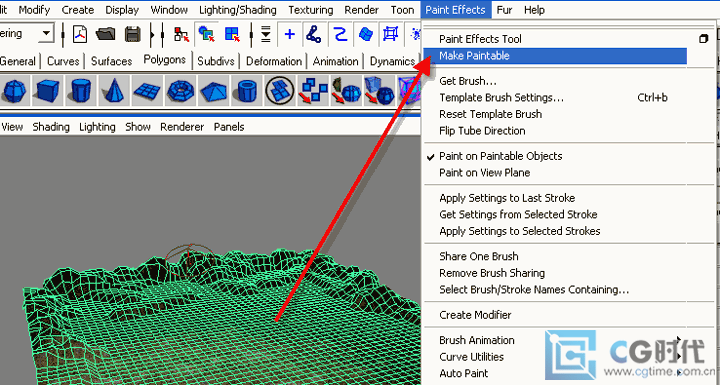Screen dimensions: 720x385
Task: Open Paint Effects Tool option box
Action: point(703,39)
